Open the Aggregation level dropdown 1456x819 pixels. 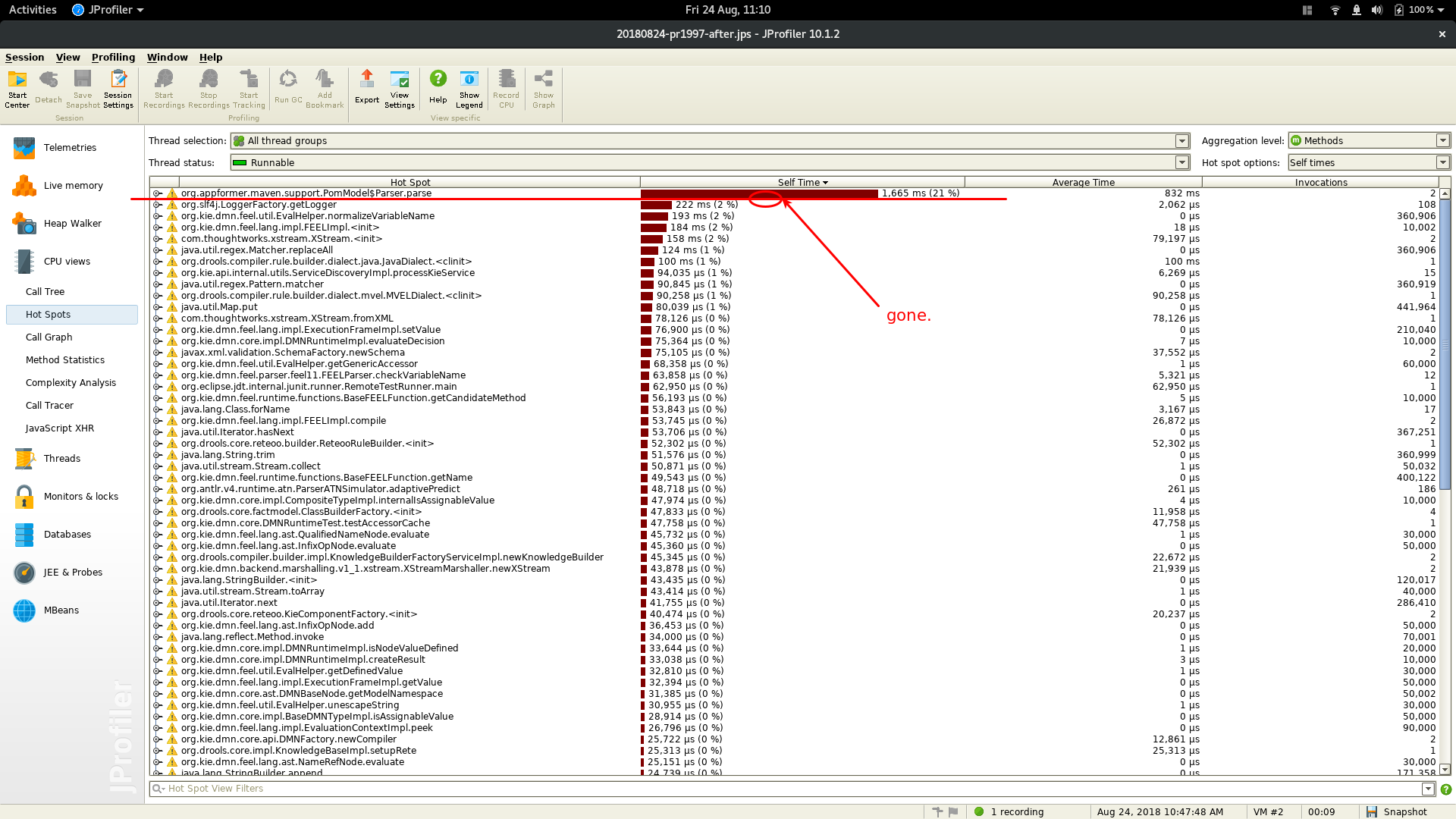pos(1442,141)
